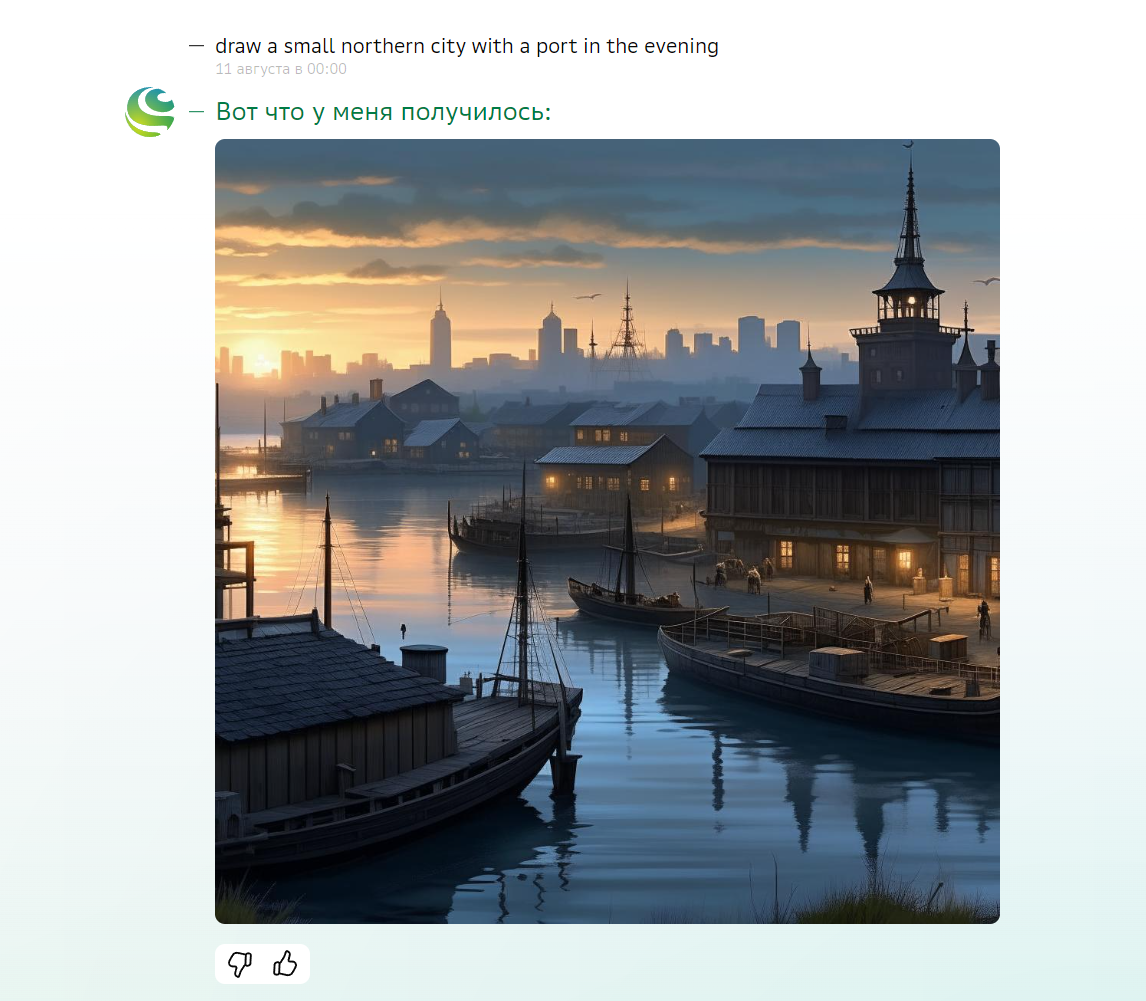Click the timestamp 11 августа в 00:00
Viewport: 1146px width, 1001px height.
point(281,69)
